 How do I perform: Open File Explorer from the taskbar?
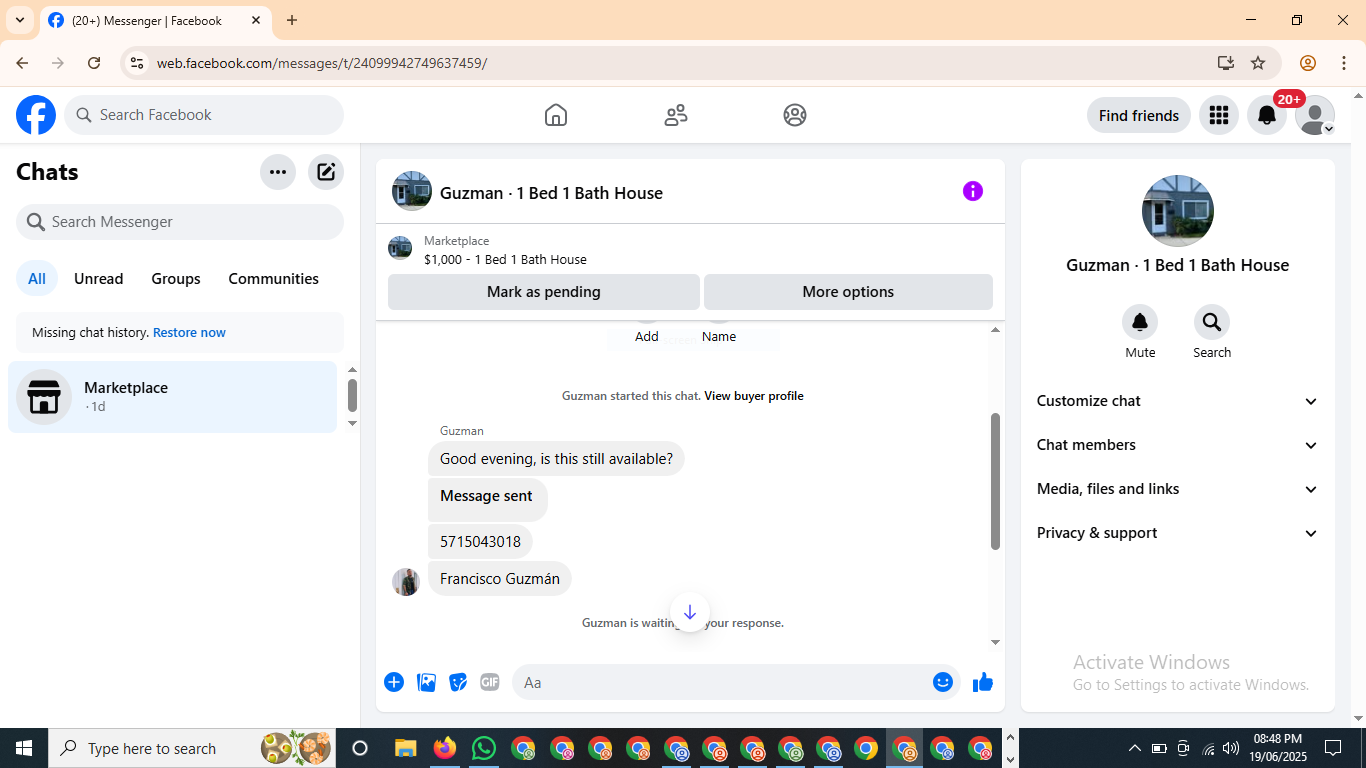point(405,748)
